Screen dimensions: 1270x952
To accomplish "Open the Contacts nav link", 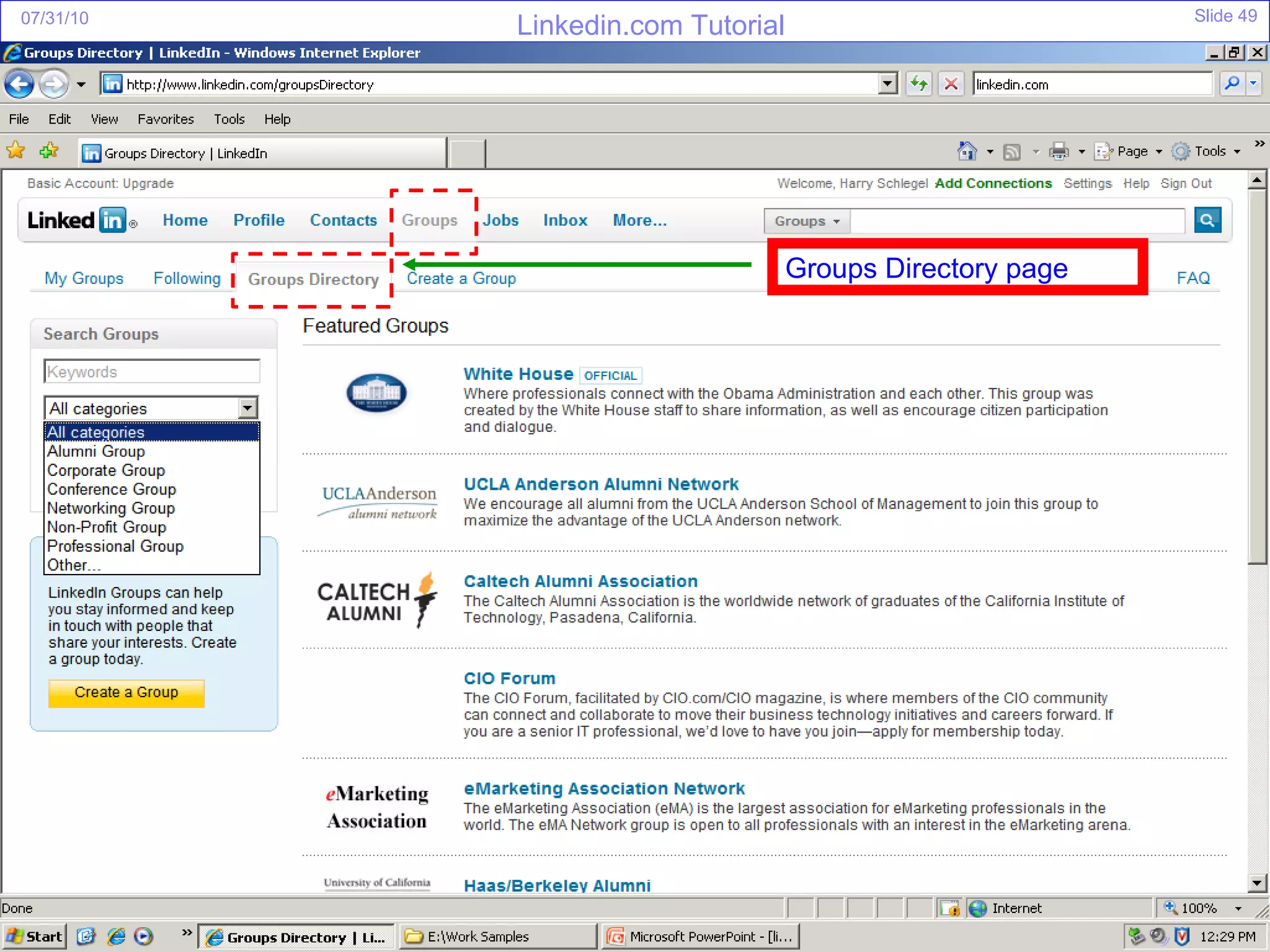I will 344,220.
